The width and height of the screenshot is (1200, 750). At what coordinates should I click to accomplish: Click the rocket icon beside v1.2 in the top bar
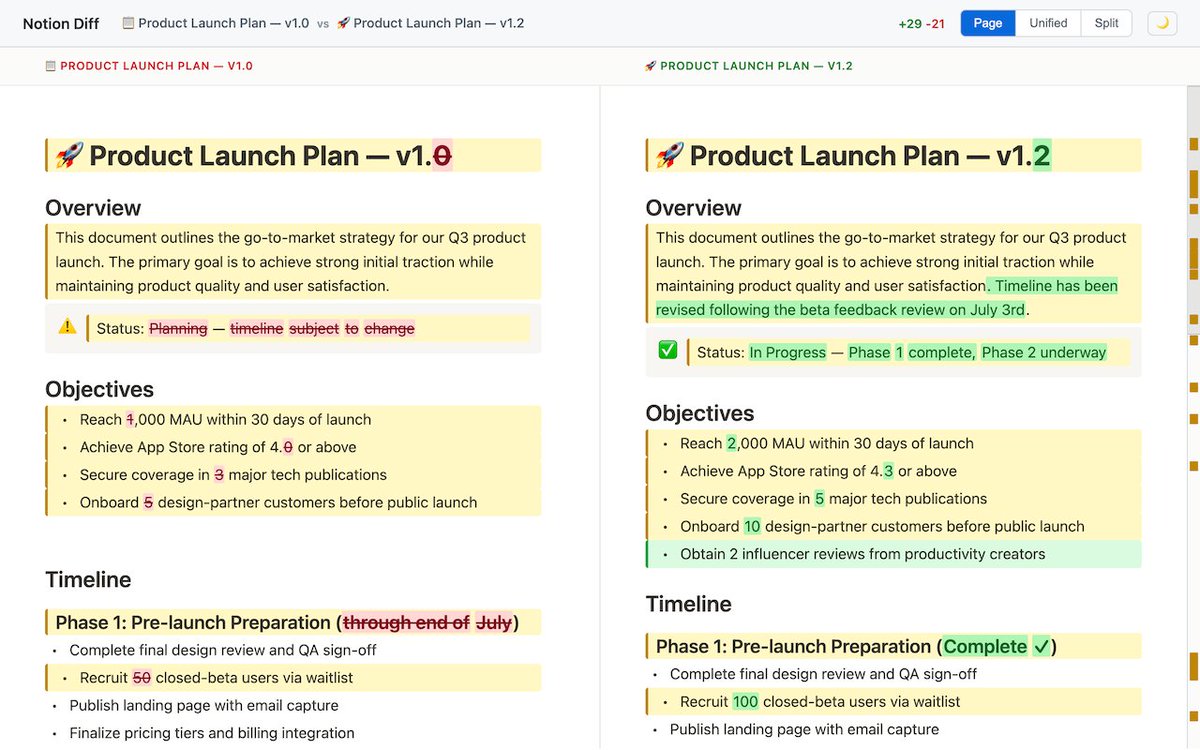pyautogui.click(x=343, y=23)
